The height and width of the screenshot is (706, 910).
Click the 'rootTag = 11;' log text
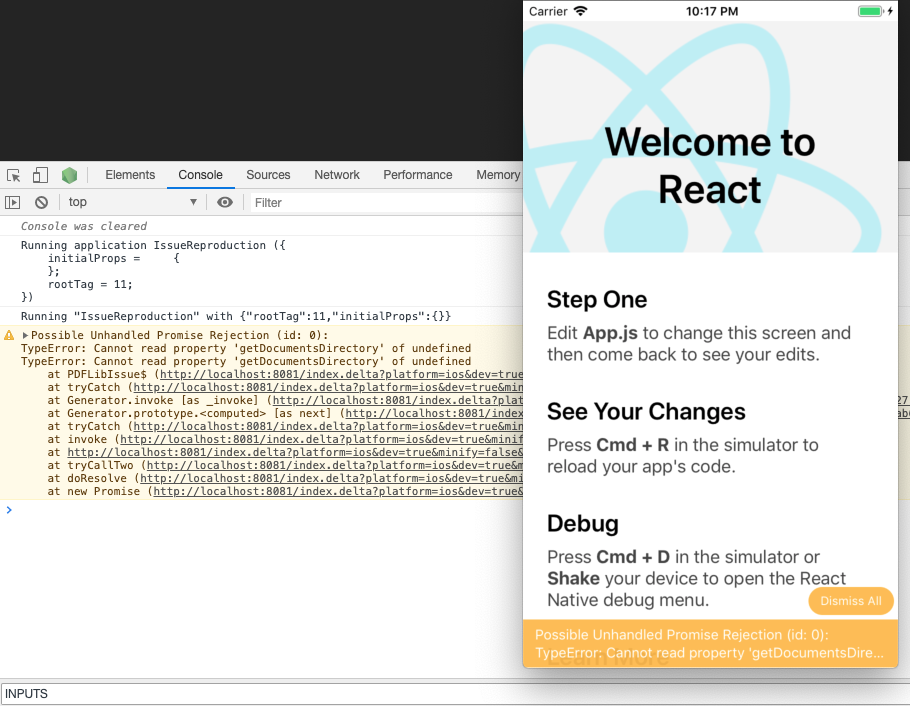tap(90, 284)
